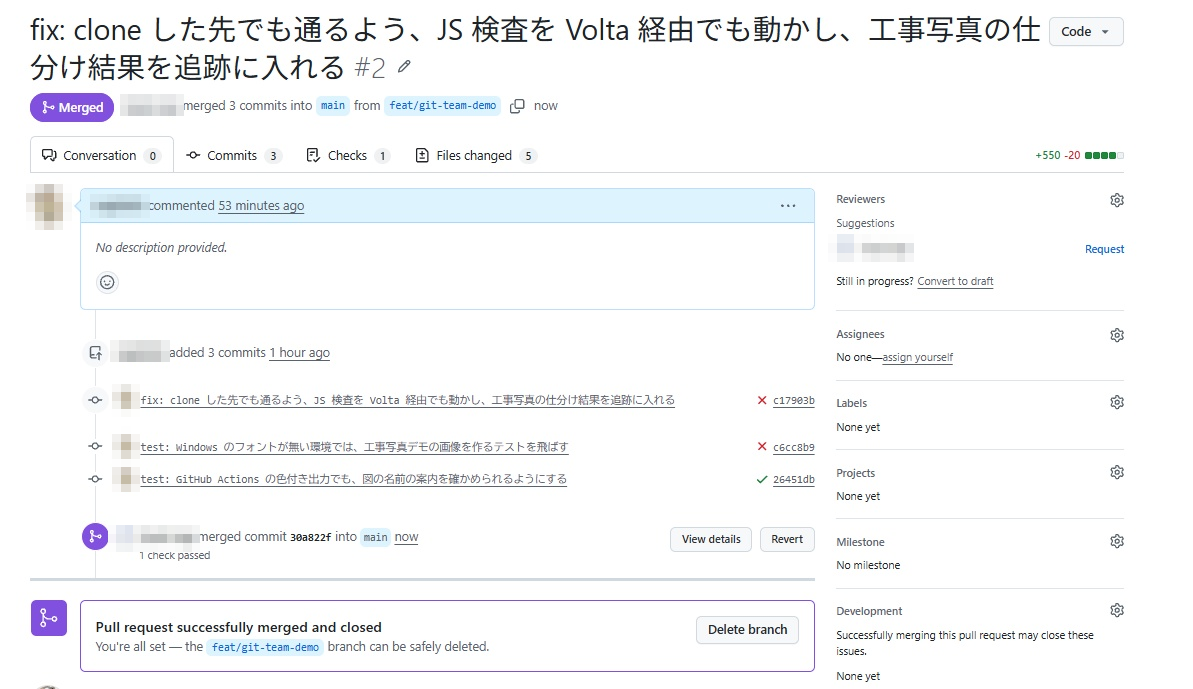
Task: Open the Development settings gear
Action: tap(1116, 611)
